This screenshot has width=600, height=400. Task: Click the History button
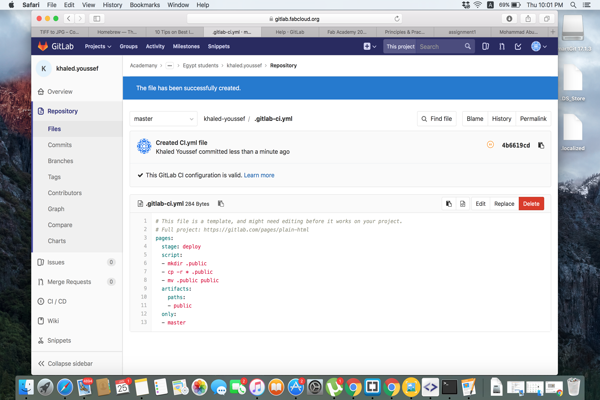pos(501,119)
